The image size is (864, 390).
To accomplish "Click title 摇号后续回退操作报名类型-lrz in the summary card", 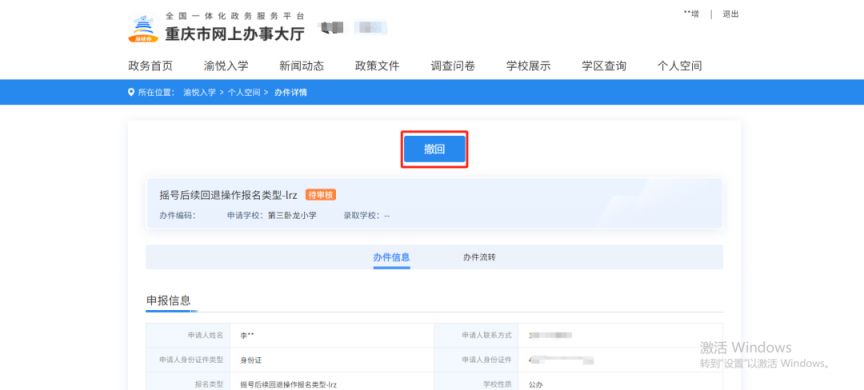I will 228,195.
